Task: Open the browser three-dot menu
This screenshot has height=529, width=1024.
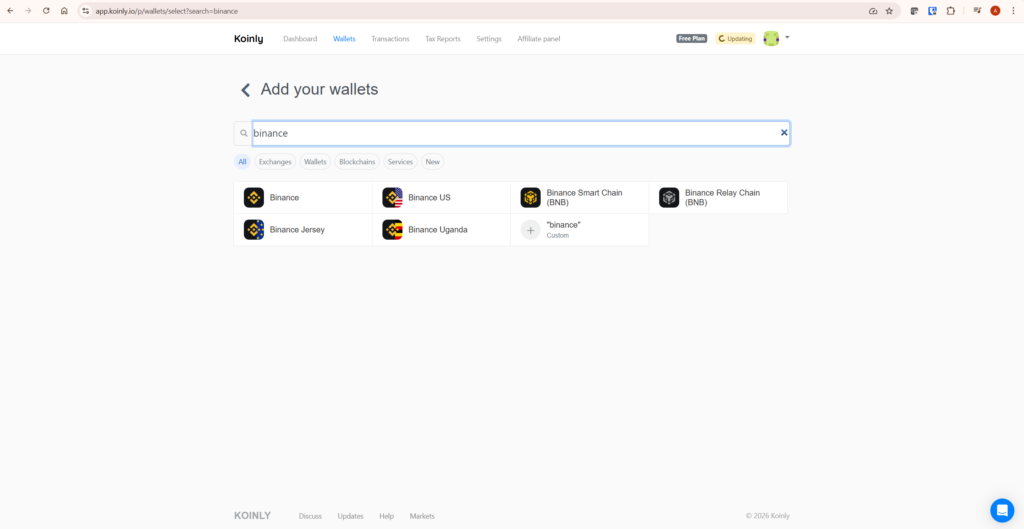Action: click(1013, 10)
